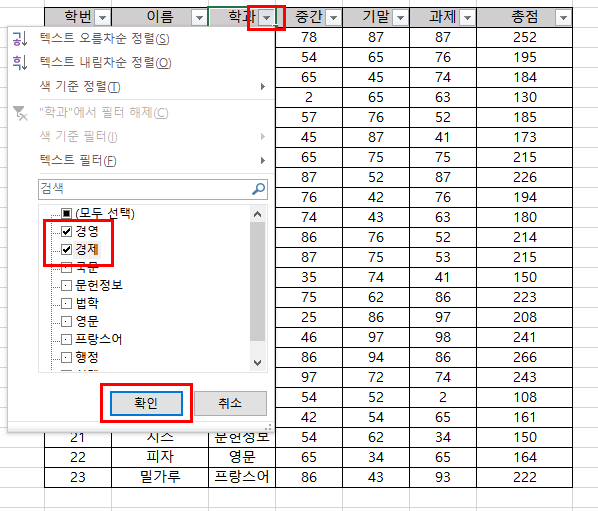The height and width of the screenshot is (511, 598).
Task: Open the 학과 column filter dropdown
Action: pyautogui.click(x=266, y=18)
